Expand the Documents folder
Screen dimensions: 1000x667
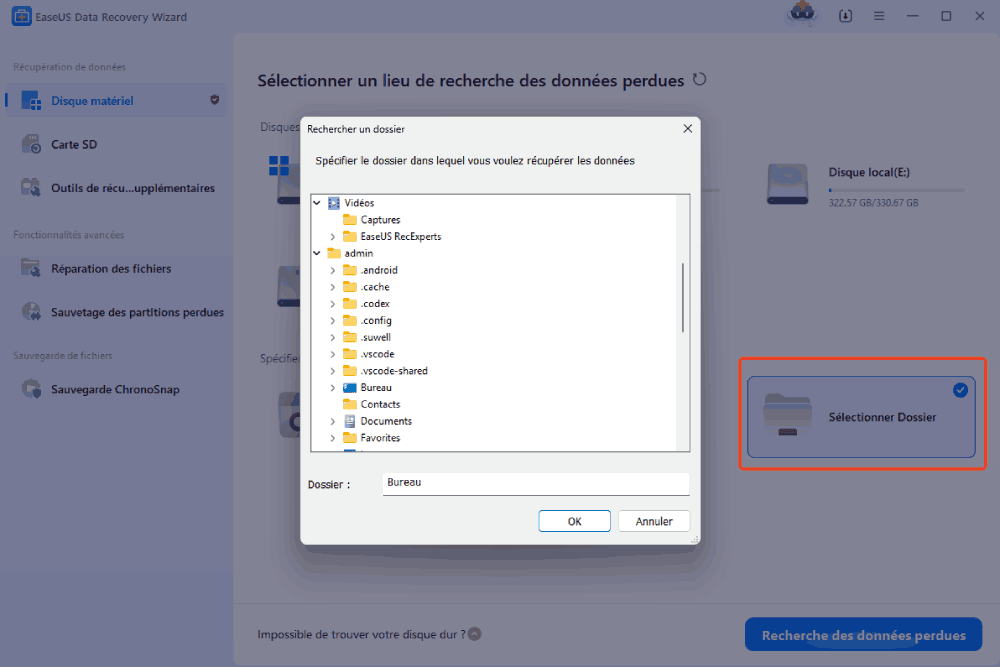[x=333, y=421]
